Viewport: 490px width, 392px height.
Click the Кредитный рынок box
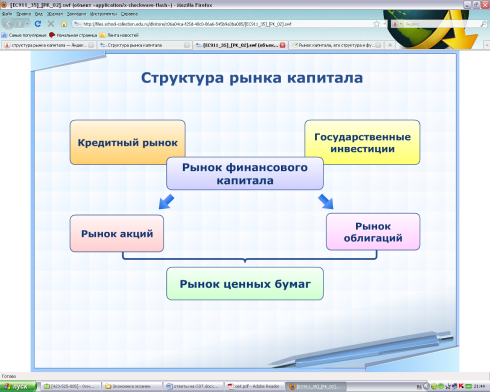pos(128,142)
